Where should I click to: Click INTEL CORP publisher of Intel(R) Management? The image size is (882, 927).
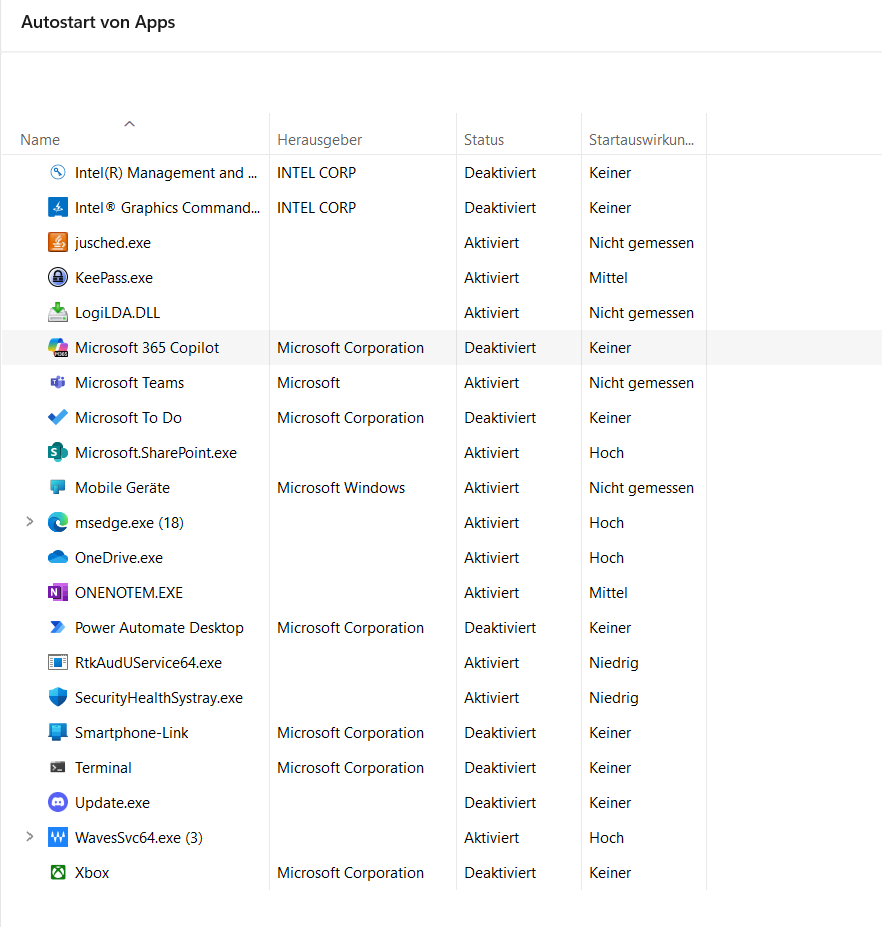point(316,173)
